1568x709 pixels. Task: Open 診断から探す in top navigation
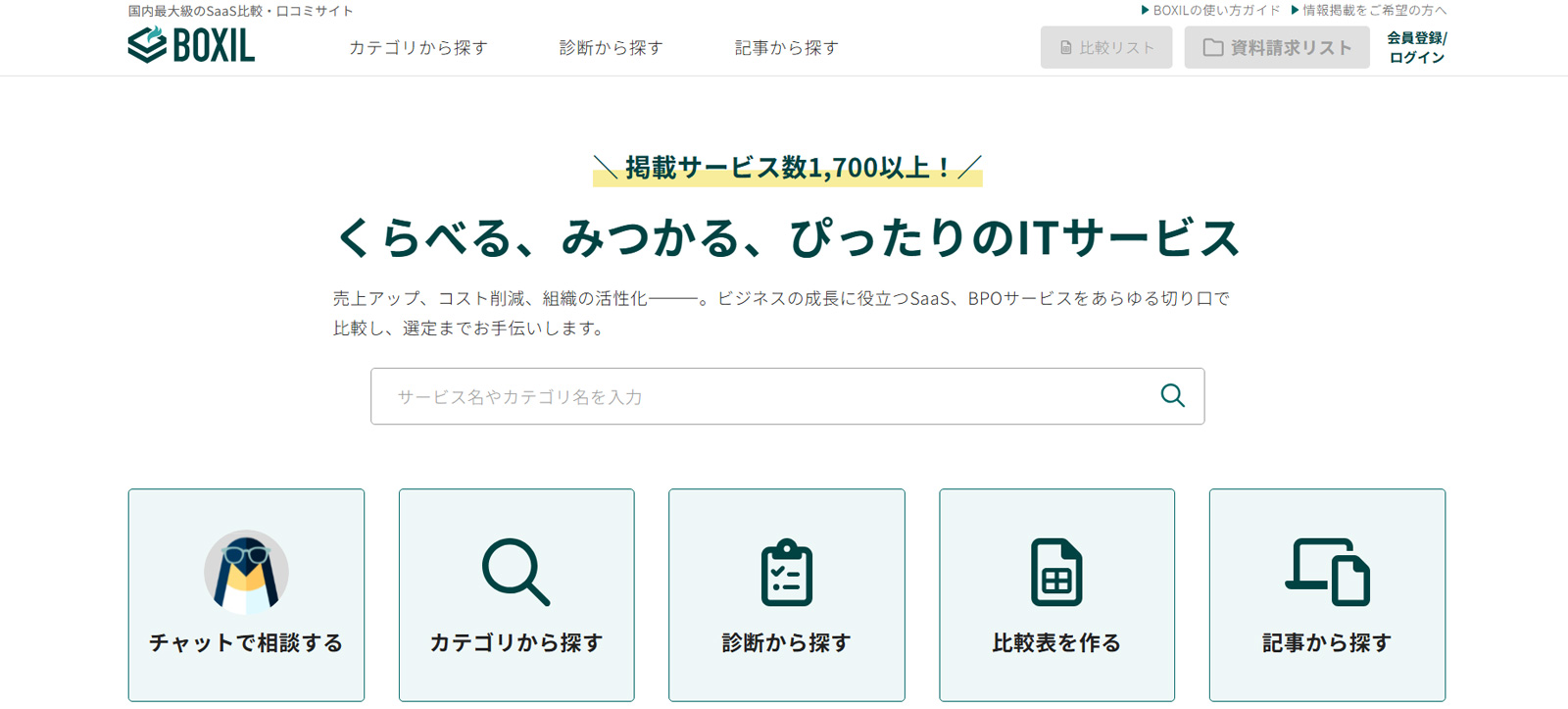[611, 48]
